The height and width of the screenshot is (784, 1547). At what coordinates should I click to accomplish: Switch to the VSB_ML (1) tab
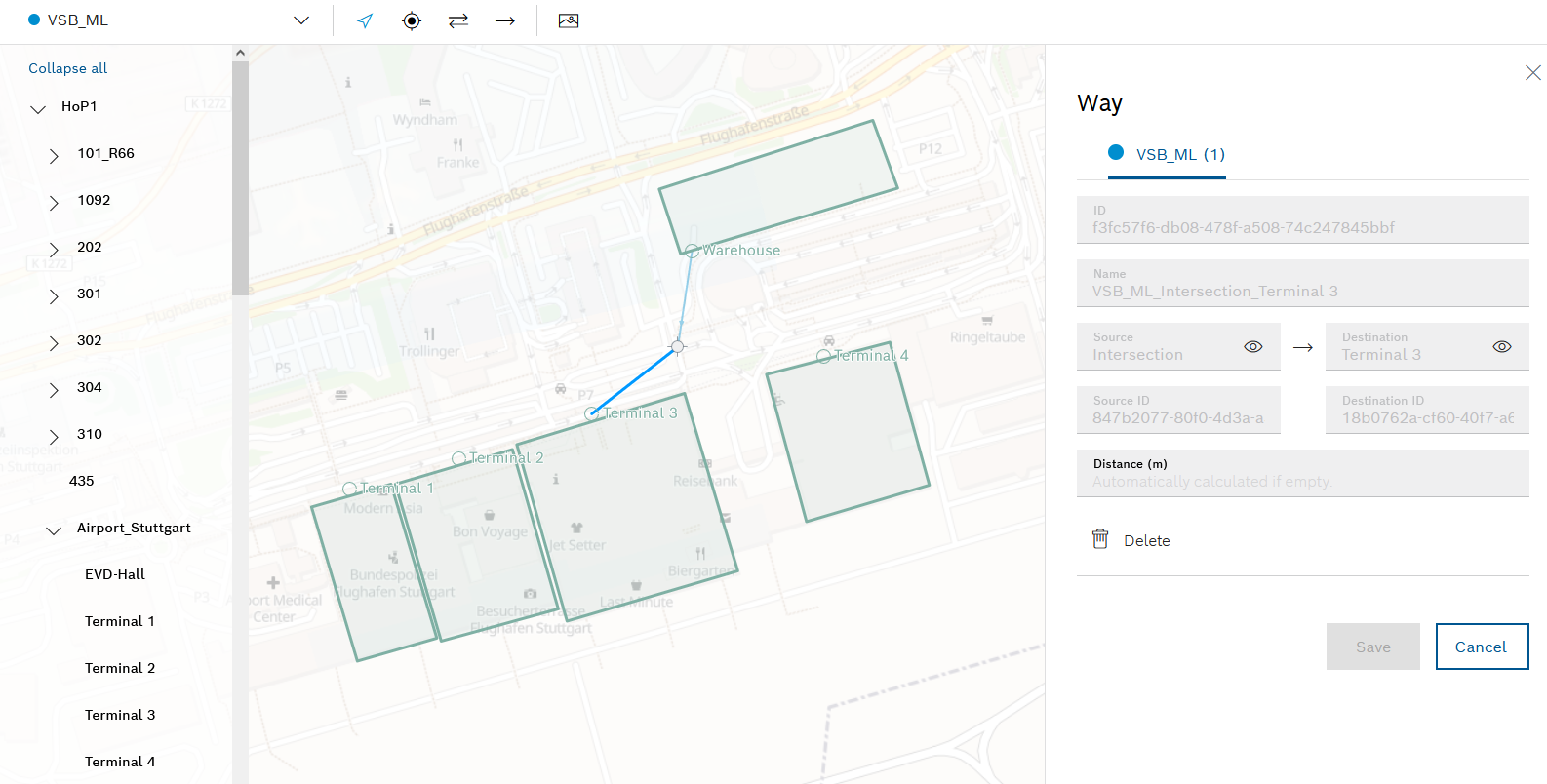pyautogui.click(x=1167, y=154)
